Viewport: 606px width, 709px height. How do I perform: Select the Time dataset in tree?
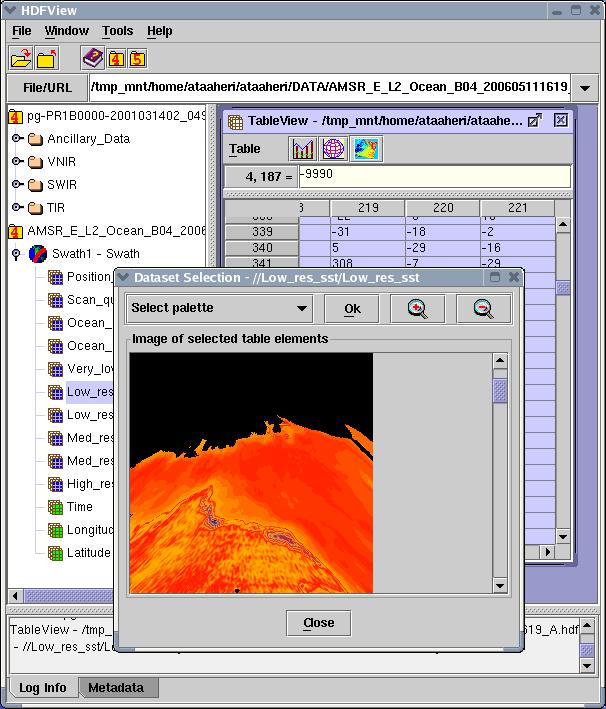(x=80, y=507)
